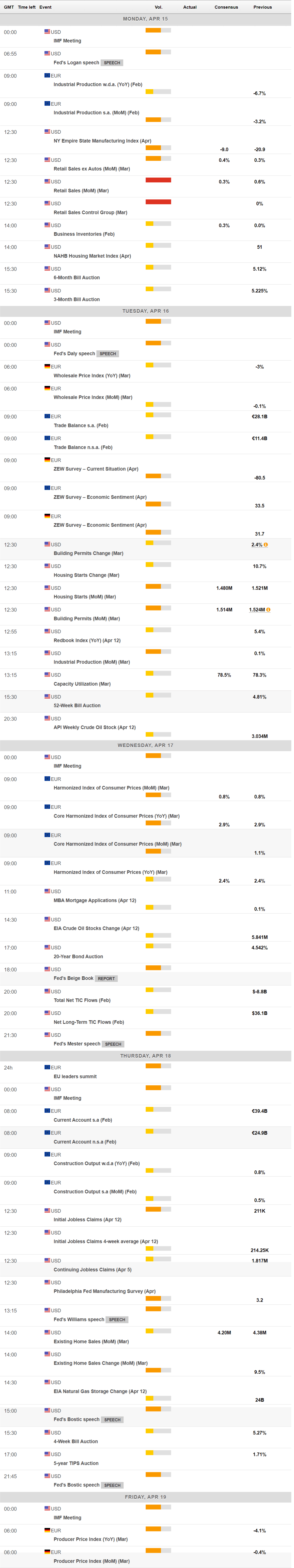This screenshot has width=294, height=1568.
Task: Open Philadelphia Fed Manufacturing Survey event
Action: coord(105,1291)
